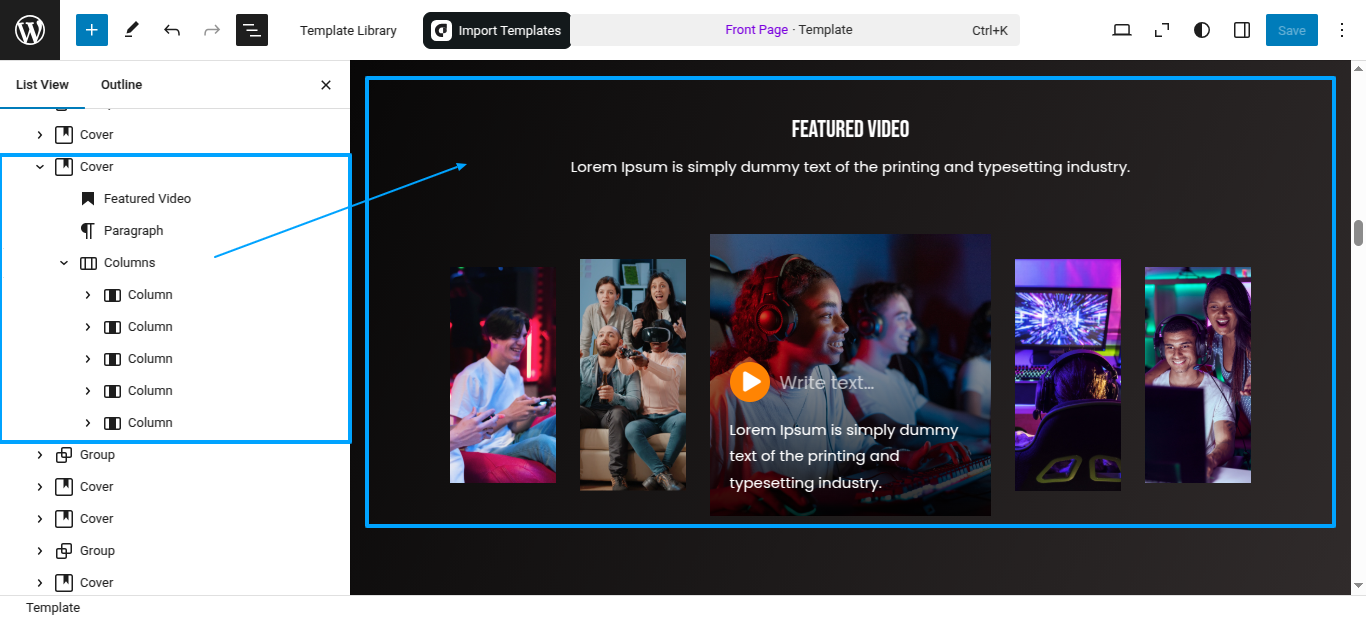The height and width of the screenshot is (620, 1366).
Task: Select the purple monitor gaming chair image
Action: coord(1068,375)
